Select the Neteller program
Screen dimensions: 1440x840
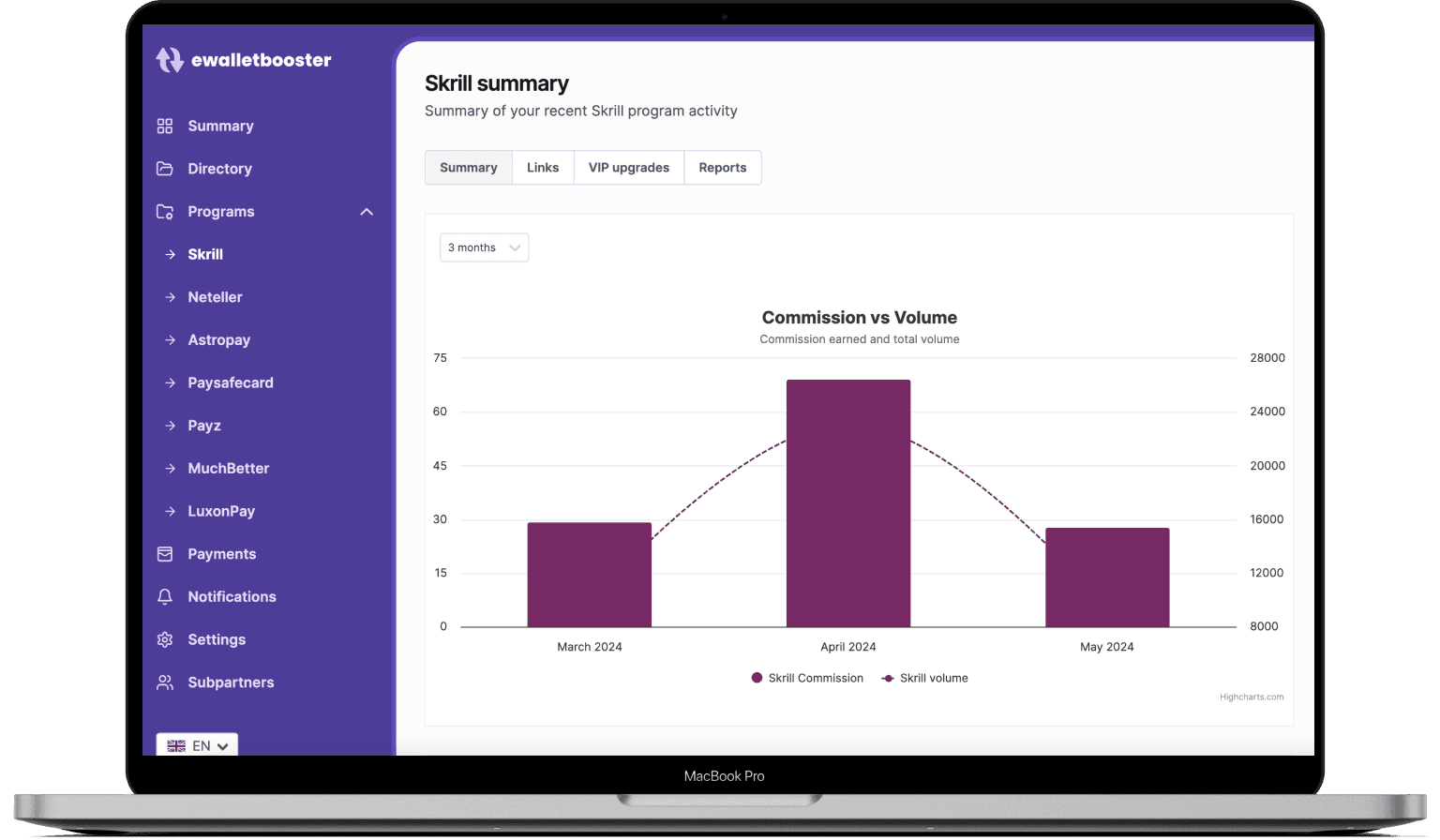[215, 297]
